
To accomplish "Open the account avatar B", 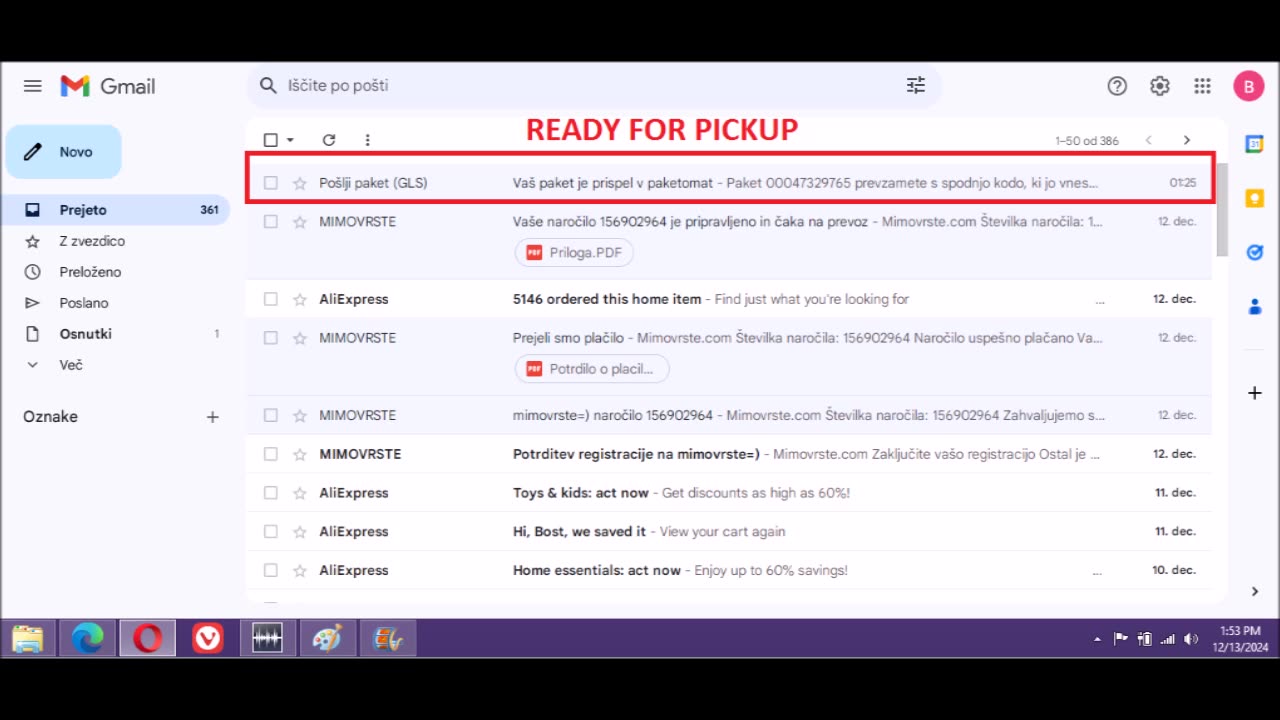I will pos(1248,86).
